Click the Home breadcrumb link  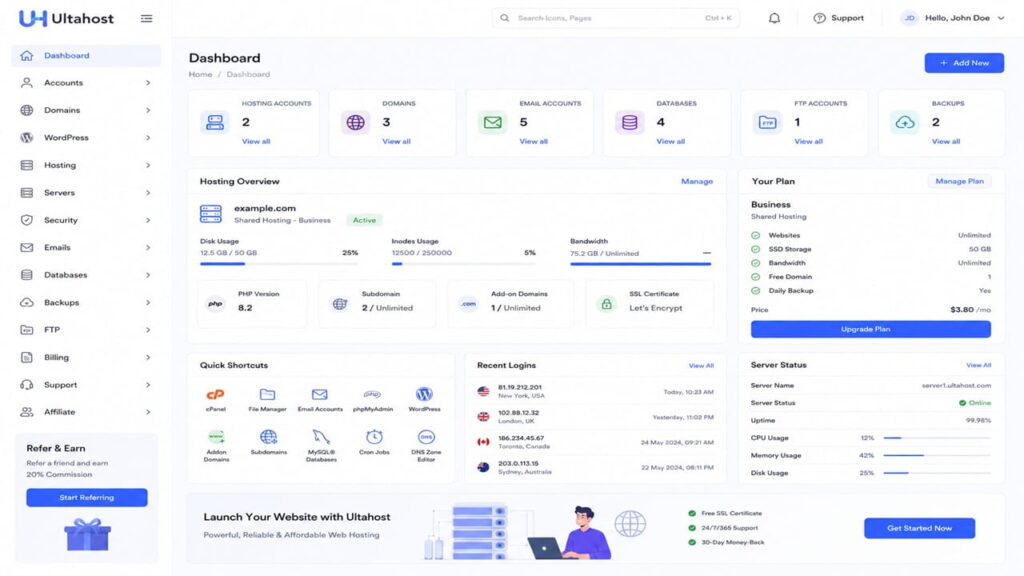tap(200, 74)
